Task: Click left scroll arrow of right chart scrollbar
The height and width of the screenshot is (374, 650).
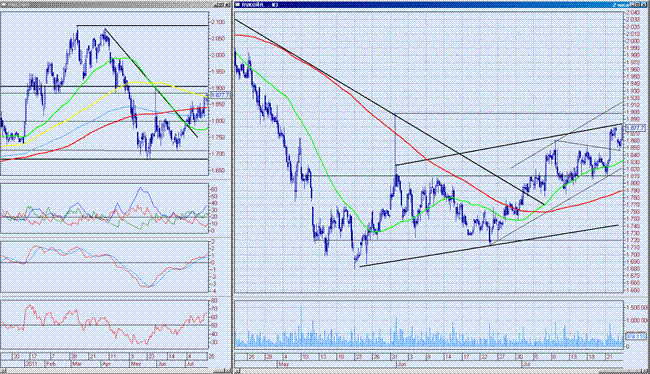Action: 237,371
